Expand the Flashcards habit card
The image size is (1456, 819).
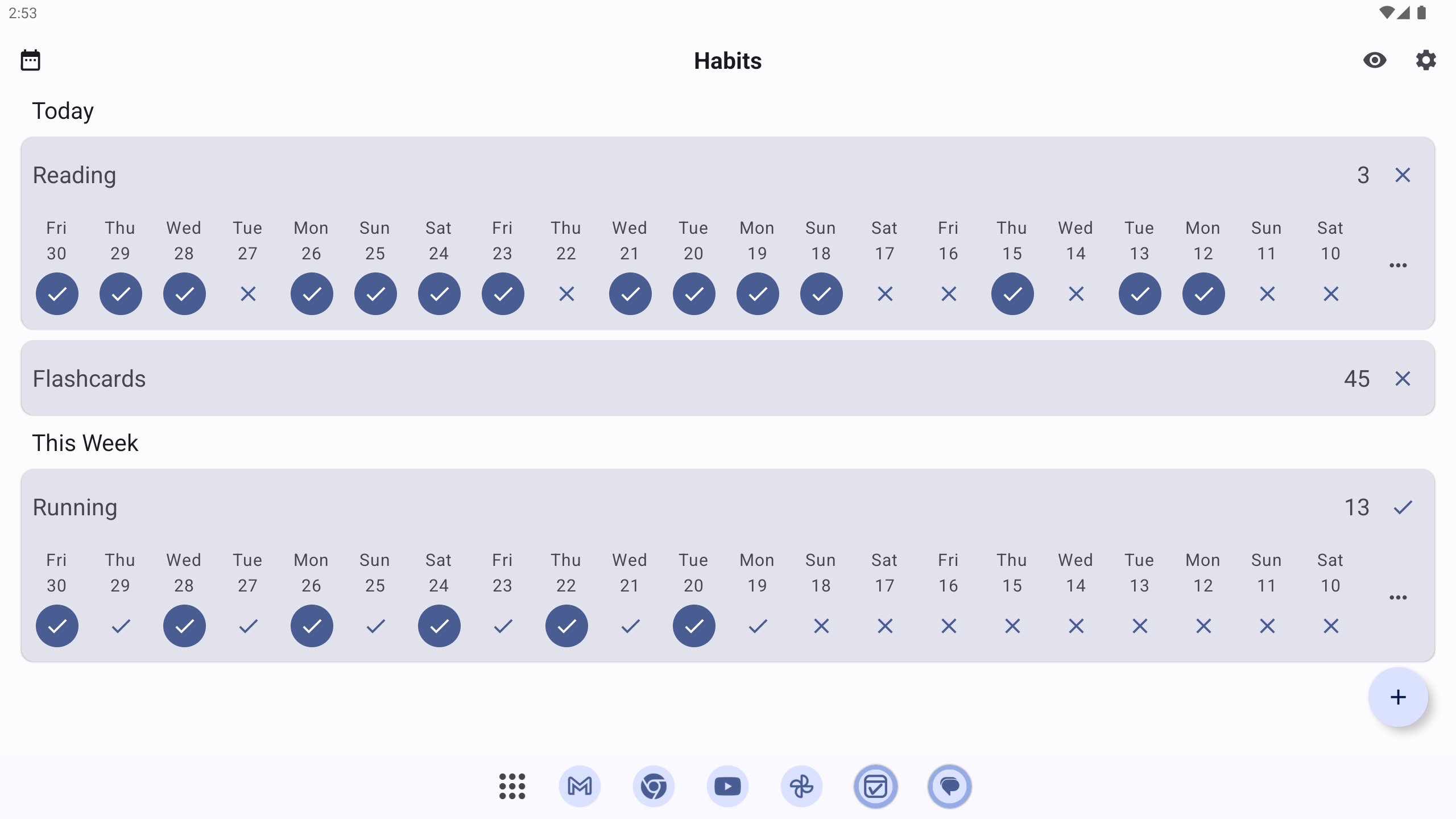(682, 379)
